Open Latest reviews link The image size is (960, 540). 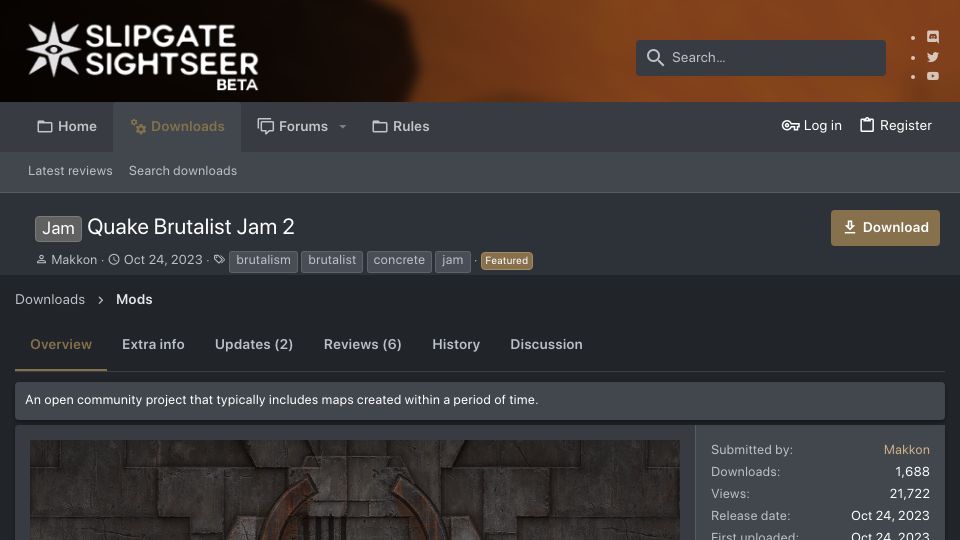[x=70, y=171]
